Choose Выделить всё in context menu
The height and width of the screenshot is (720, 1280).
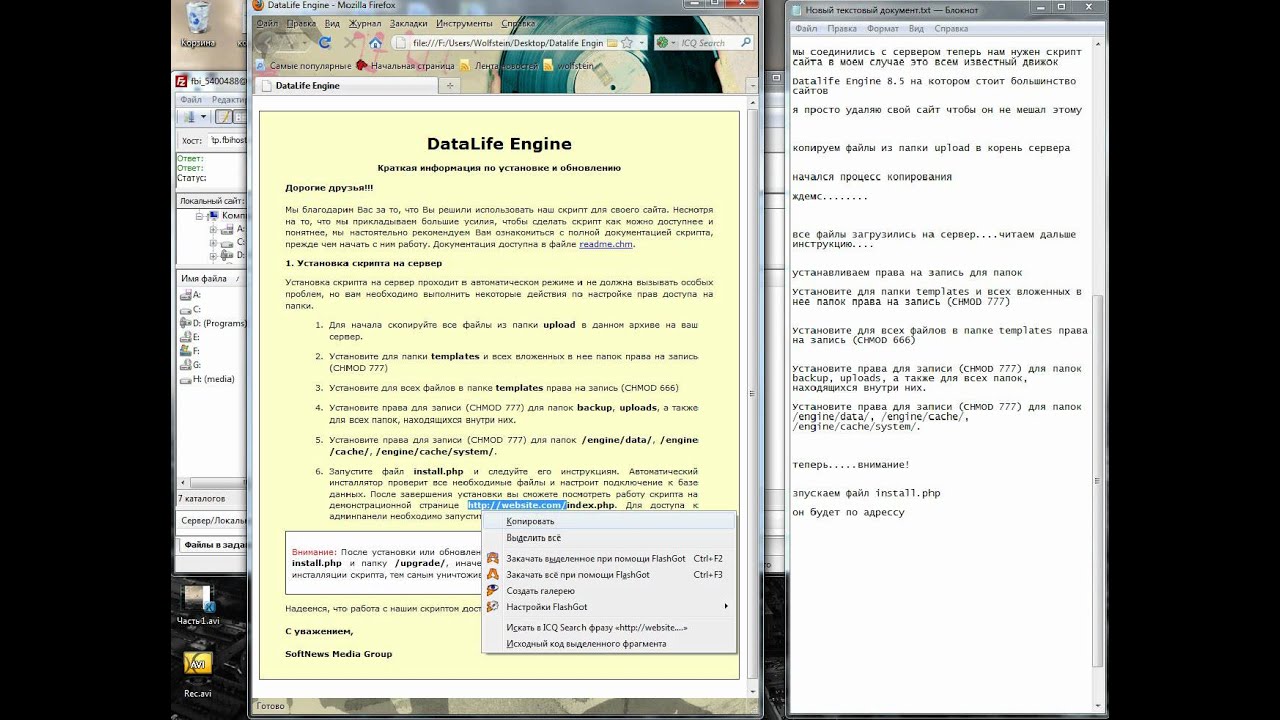609,538
